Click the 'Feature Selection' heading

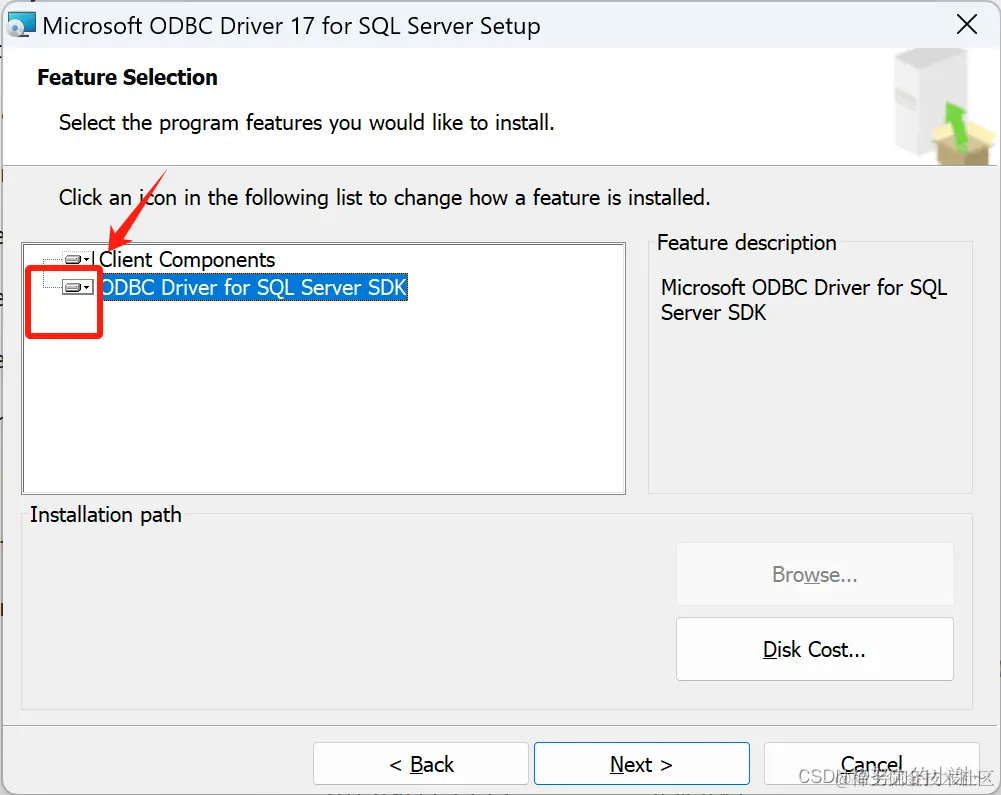[x=127, y=77]
